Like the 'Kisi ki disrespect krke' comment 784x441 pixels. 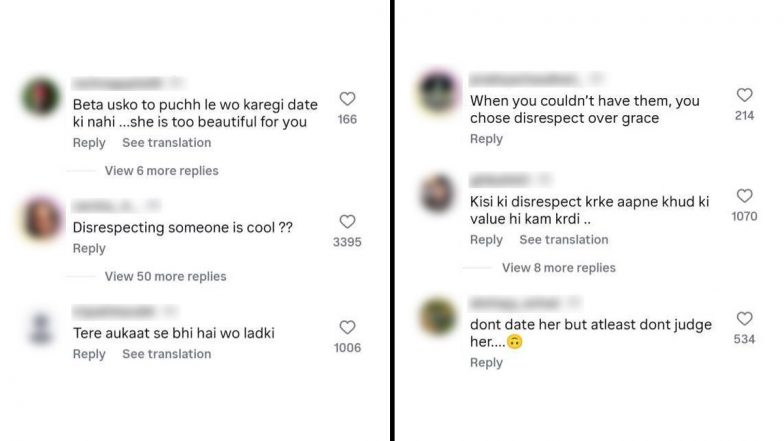744,196
